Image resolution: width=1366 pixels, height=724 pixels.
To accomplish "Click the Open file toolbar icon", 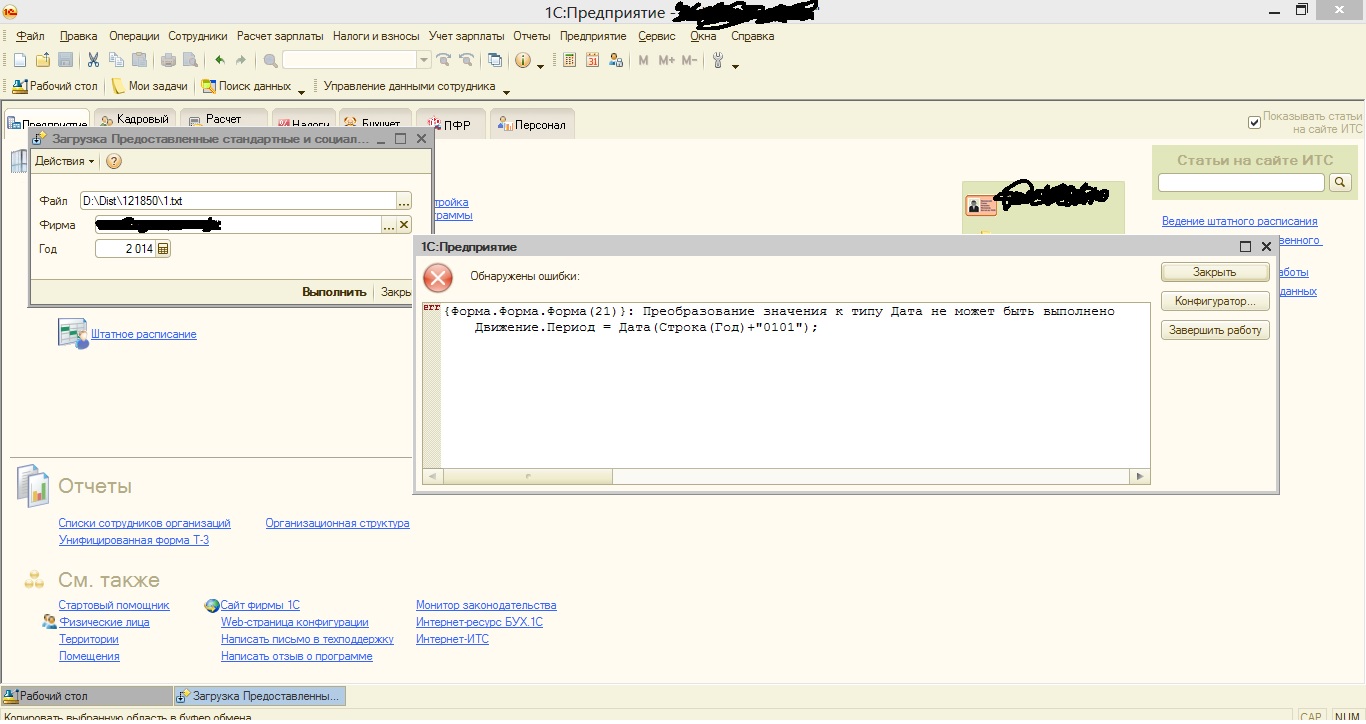I will click(x=43, y=61).
